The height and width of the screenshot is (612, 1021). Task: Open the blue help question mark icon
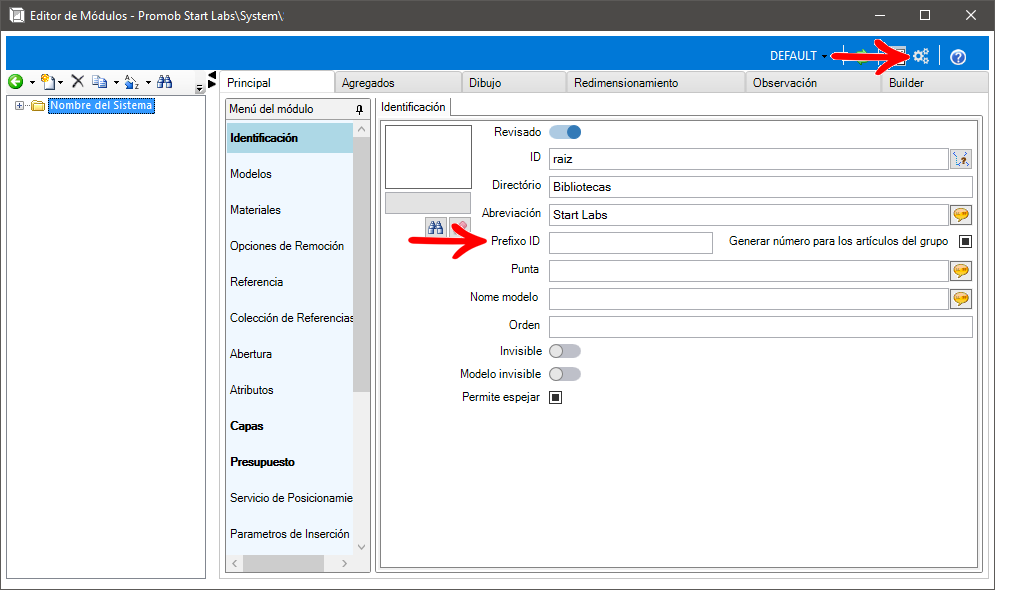[957, 57]
